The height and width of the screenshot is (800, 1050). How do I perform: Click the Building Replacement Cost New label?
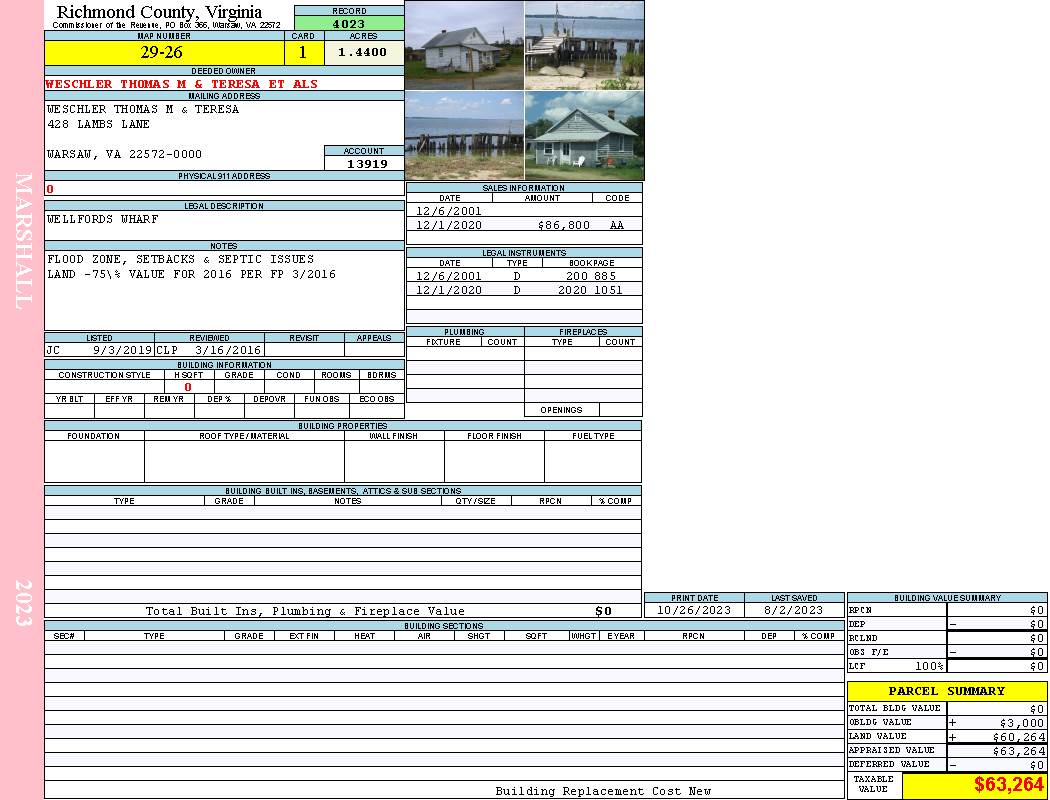click(x=603, y=791)
